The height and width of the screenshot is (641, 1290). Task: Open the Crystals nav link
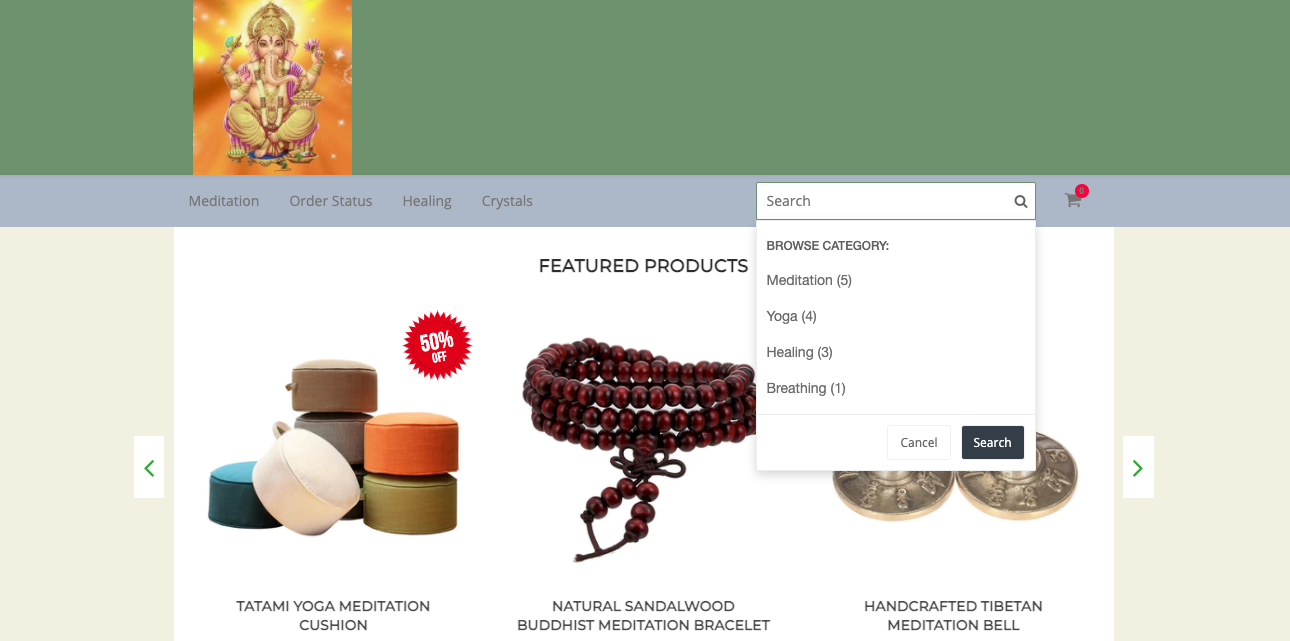tap(507, 201)
